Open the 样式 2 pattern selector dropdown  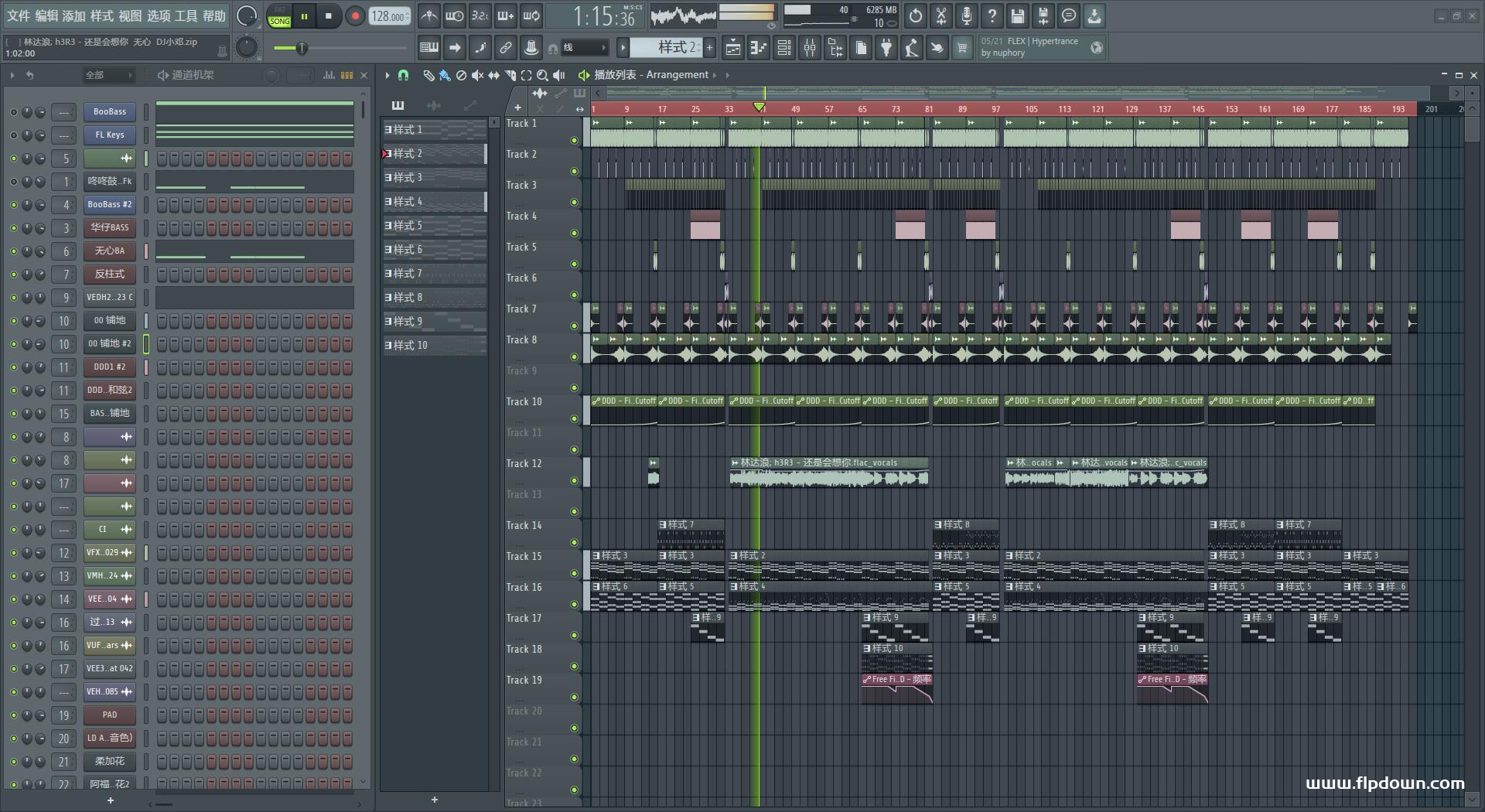[665, 48]
